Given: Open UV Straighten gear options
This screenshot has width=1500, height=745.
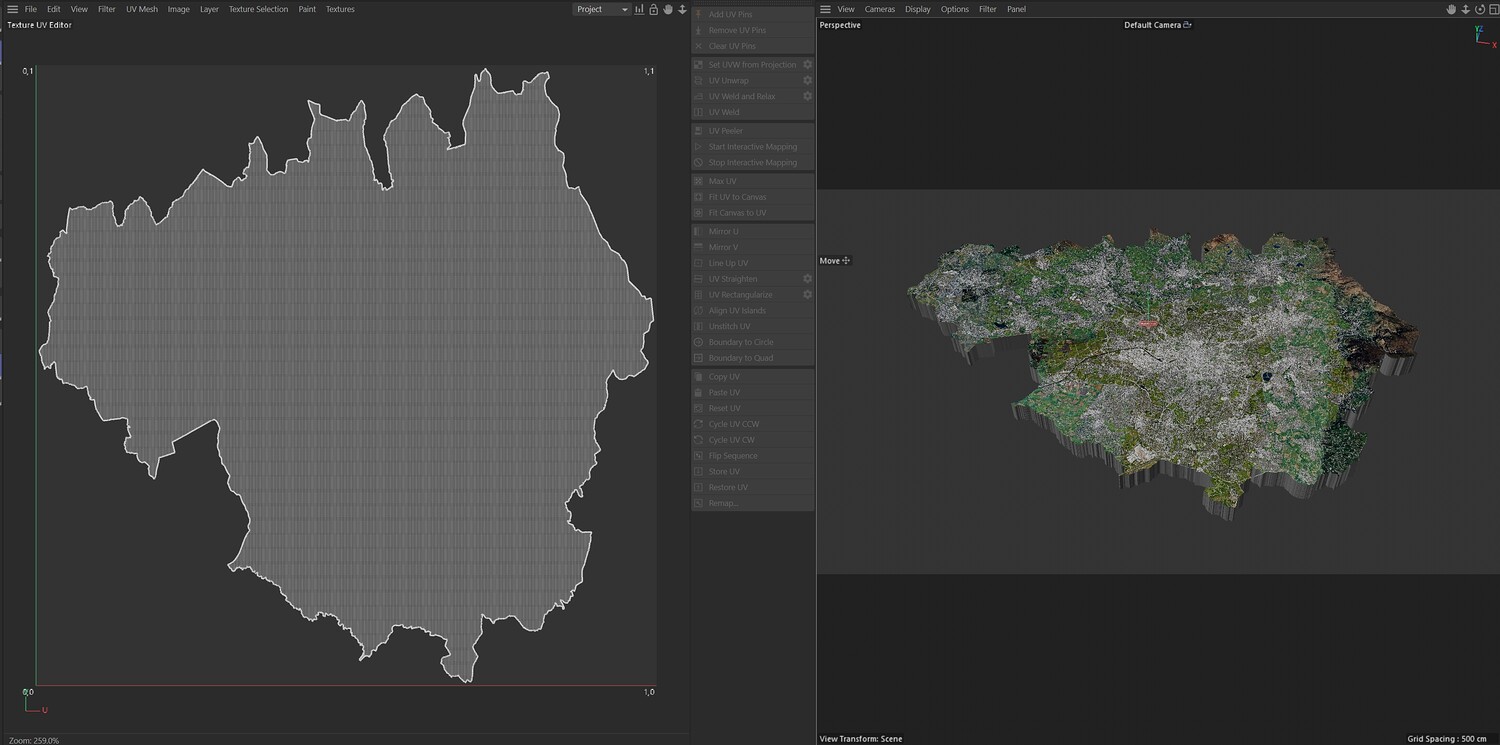Looking at the screenshot, I should [808, 279].
